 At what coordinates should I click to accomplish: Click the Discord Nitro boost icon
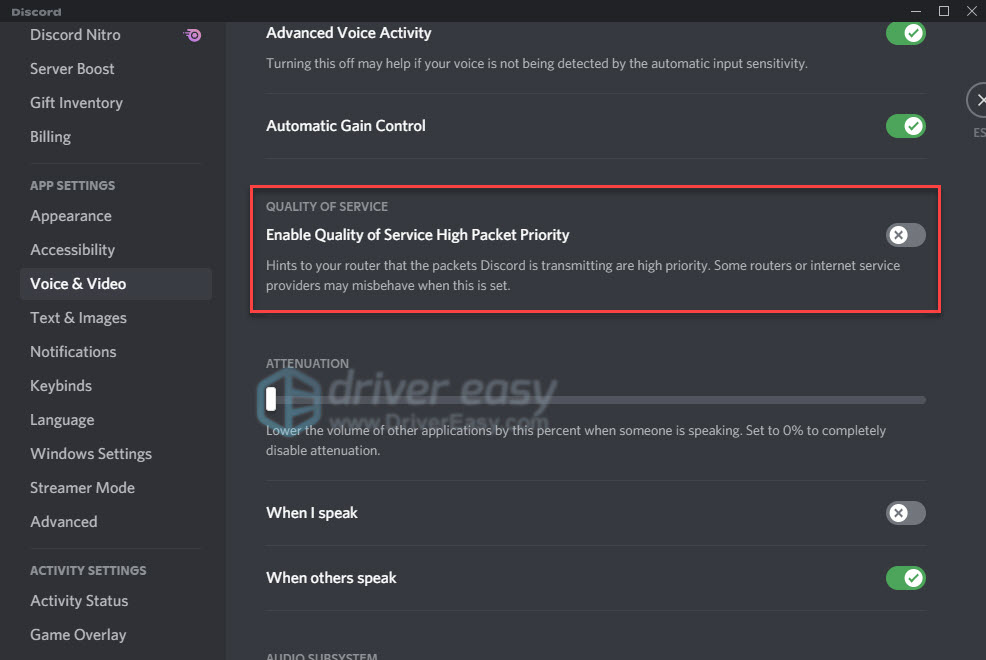(192, 35)
